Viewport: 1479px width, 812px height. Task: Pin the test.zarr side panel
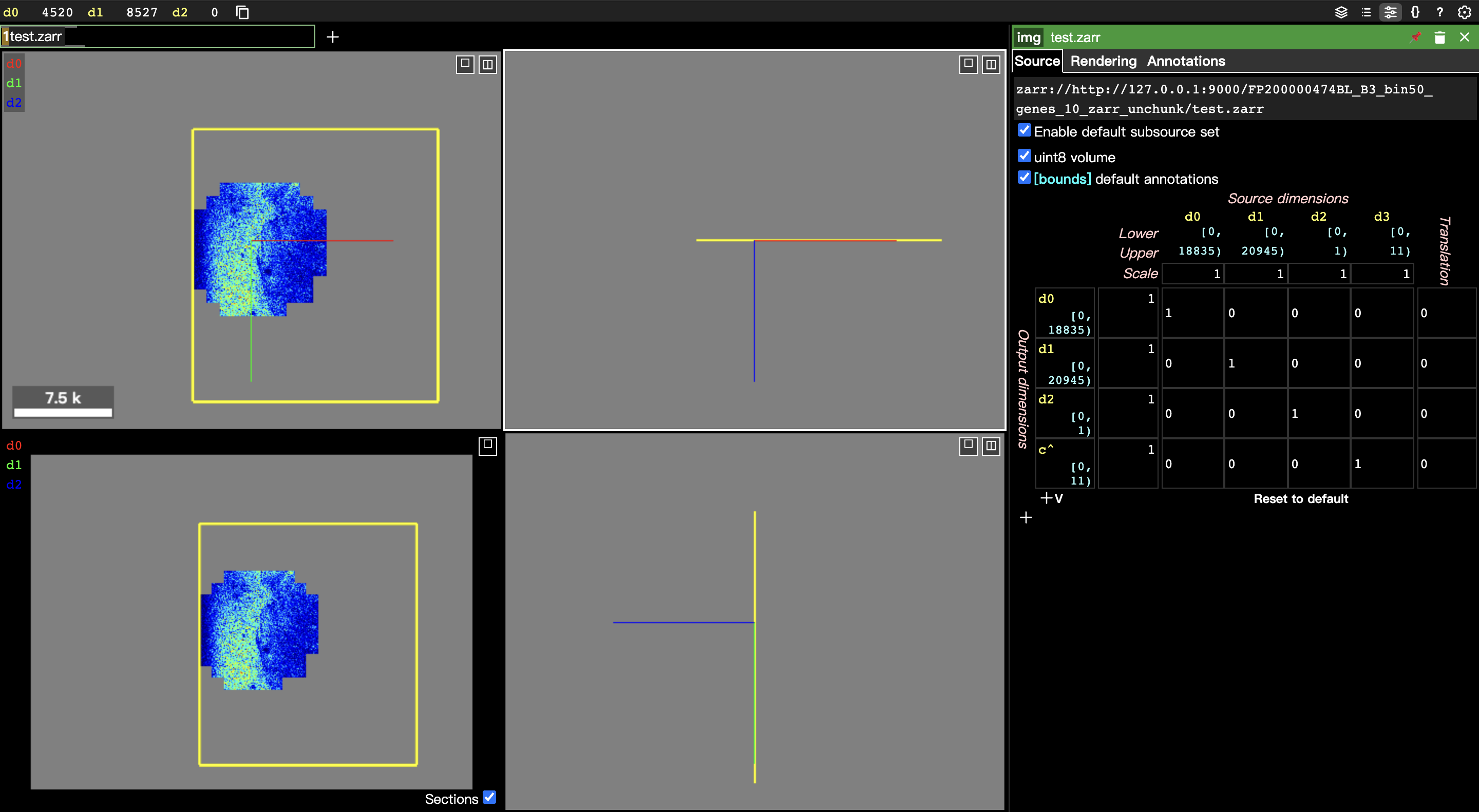(1415, 37)
